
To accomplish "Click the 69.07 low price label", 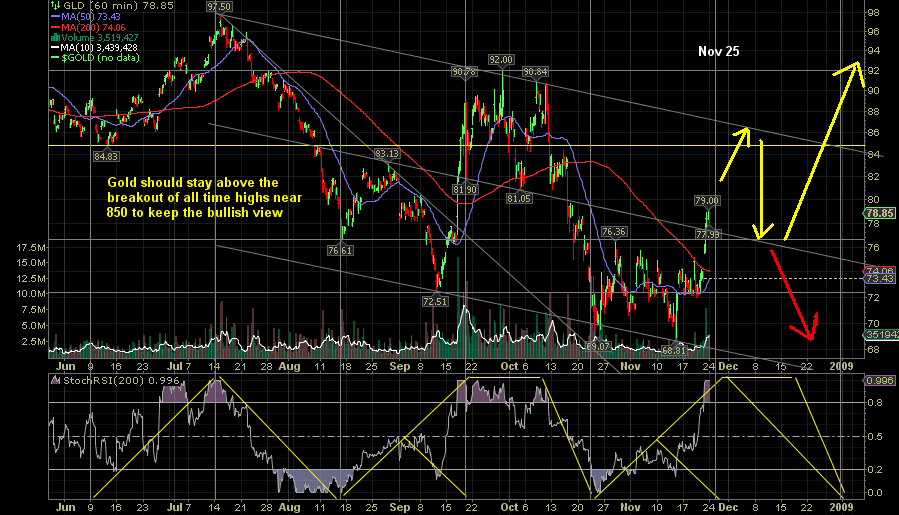I will click(x=597, y=346).
